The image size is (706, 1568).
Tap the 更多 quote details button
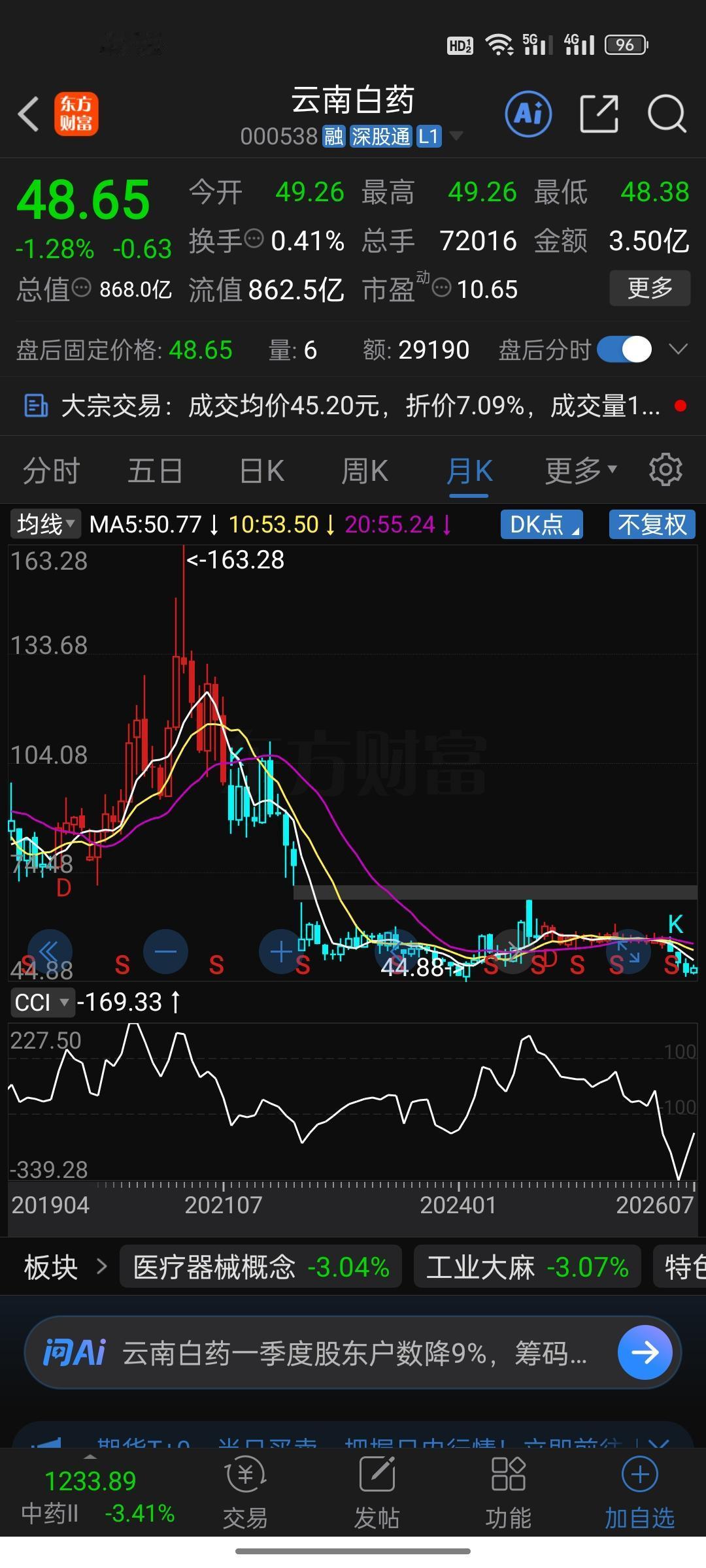pos(650,287)
